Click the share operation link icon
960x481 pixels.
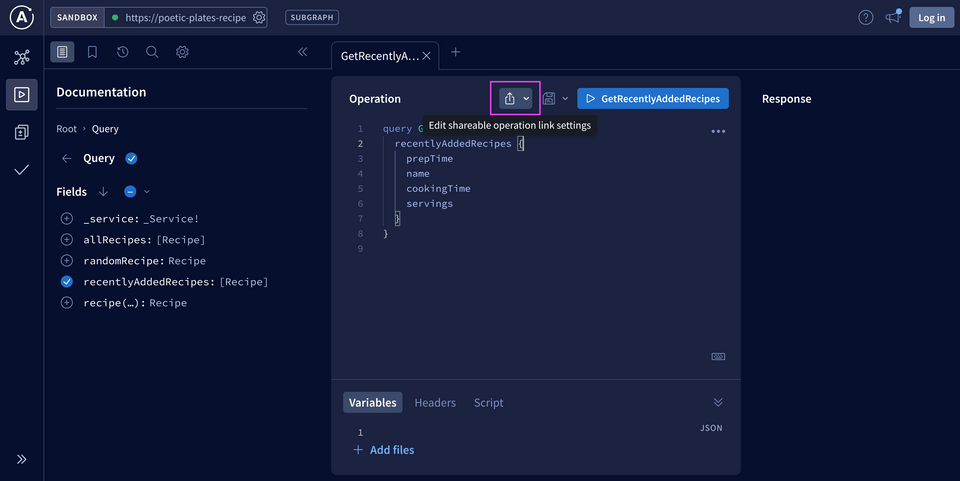(x=509, y=99)
